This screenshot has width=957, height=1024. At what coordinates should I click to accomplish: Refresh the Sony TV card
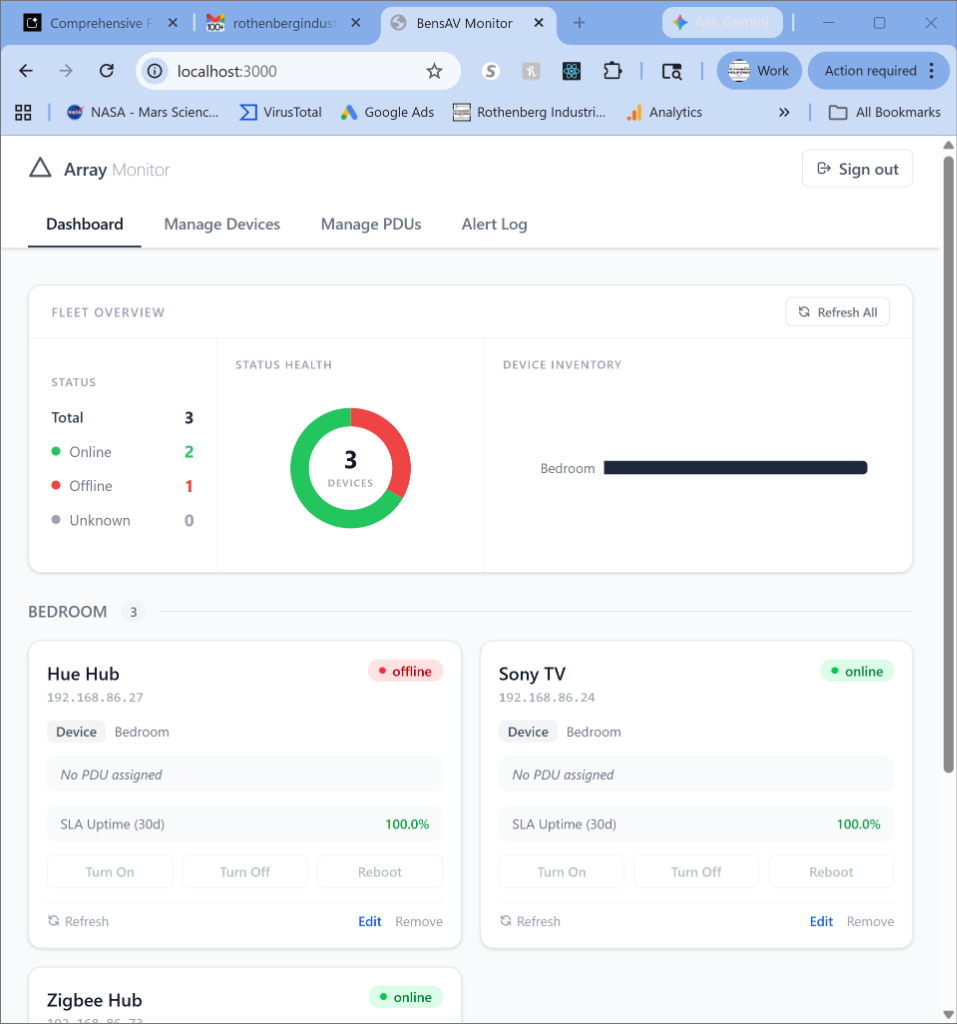[530, 921]
